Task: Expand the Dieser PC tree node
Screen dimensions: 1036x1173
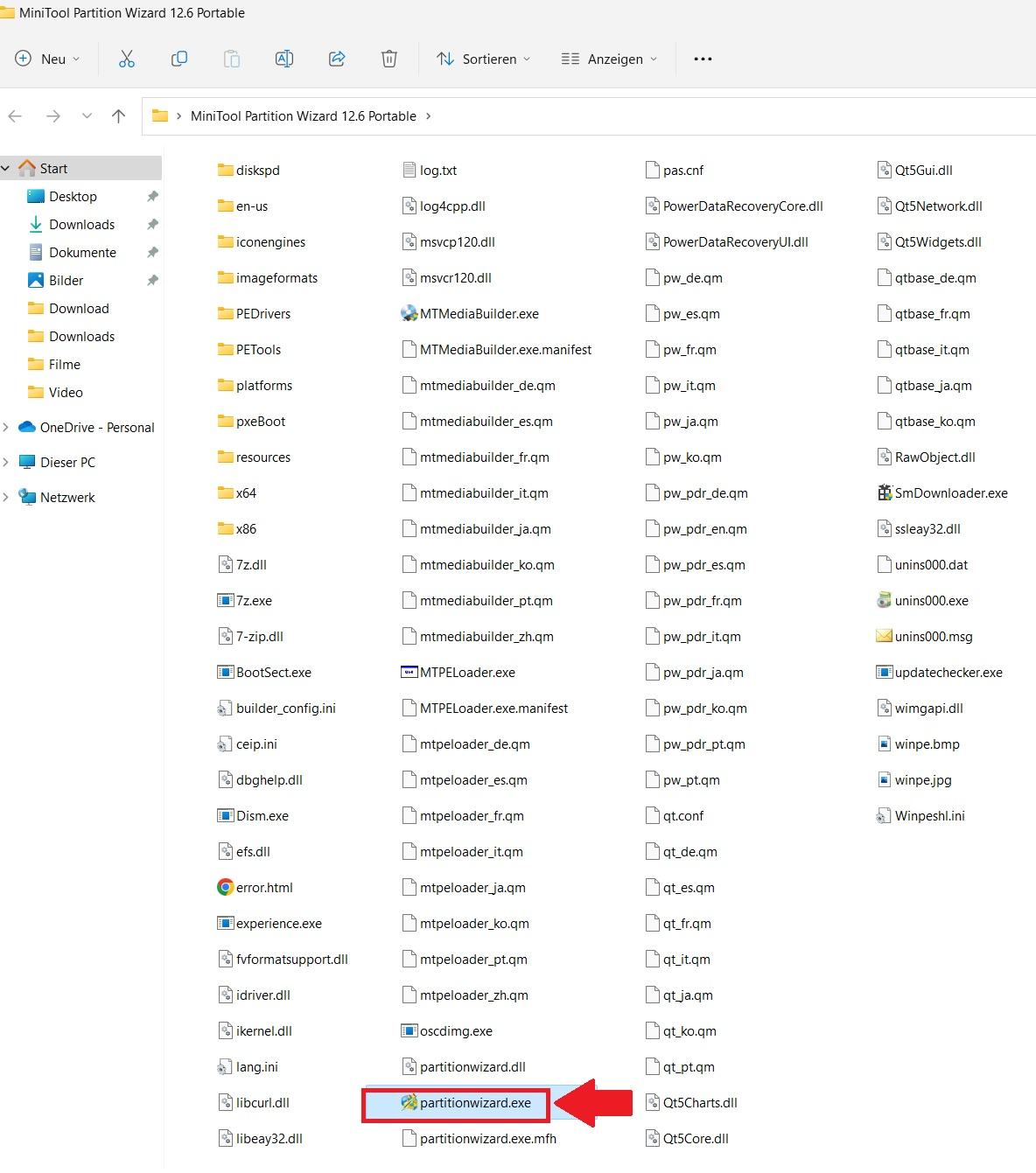Action: tap(6, 462)
